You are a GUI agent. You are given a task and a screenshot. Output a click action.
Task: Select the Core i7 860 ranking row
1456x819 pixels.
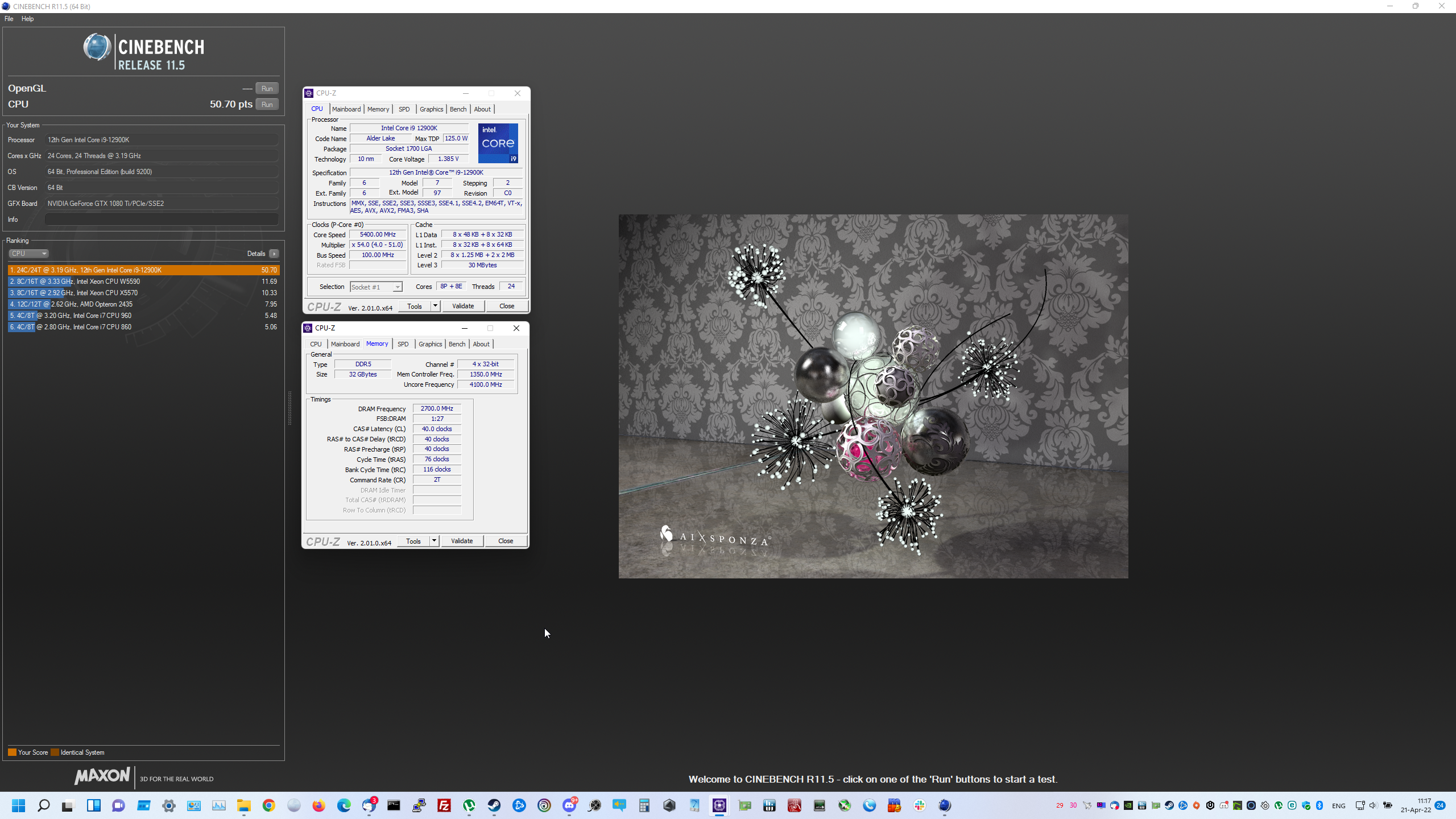point(143,327)
